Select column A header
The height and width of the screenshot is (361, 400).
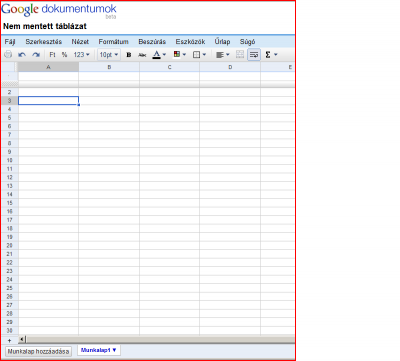coord(48,67)
